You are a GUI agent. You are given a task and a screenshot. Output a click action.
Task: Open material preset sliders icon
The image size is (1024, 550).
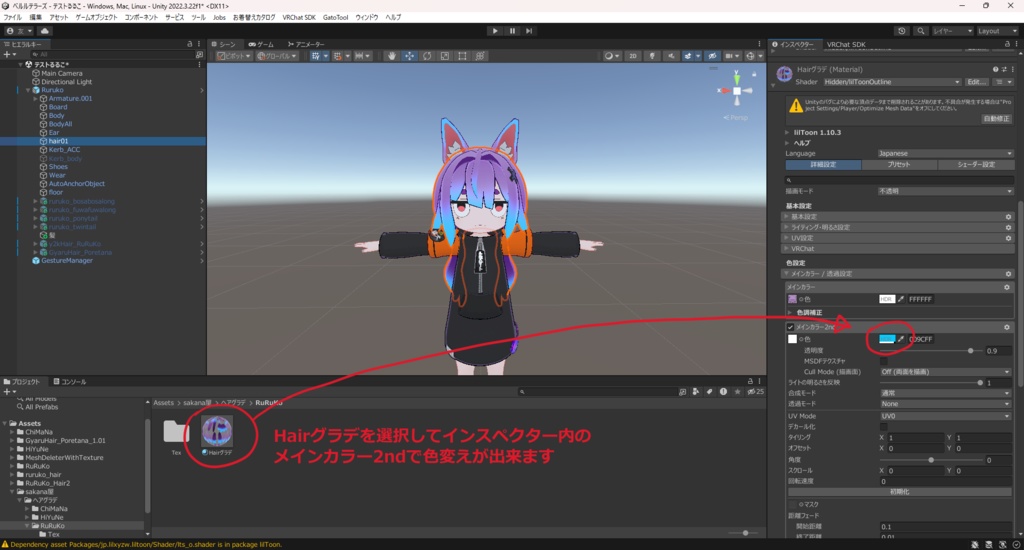click(x=1004, y=69)
